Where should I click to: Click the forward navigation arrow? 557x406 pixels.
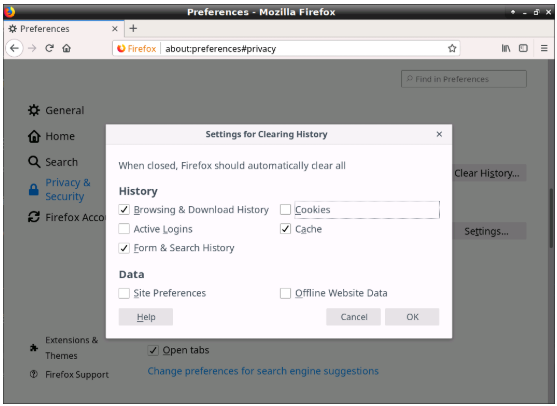click(32, 48)
